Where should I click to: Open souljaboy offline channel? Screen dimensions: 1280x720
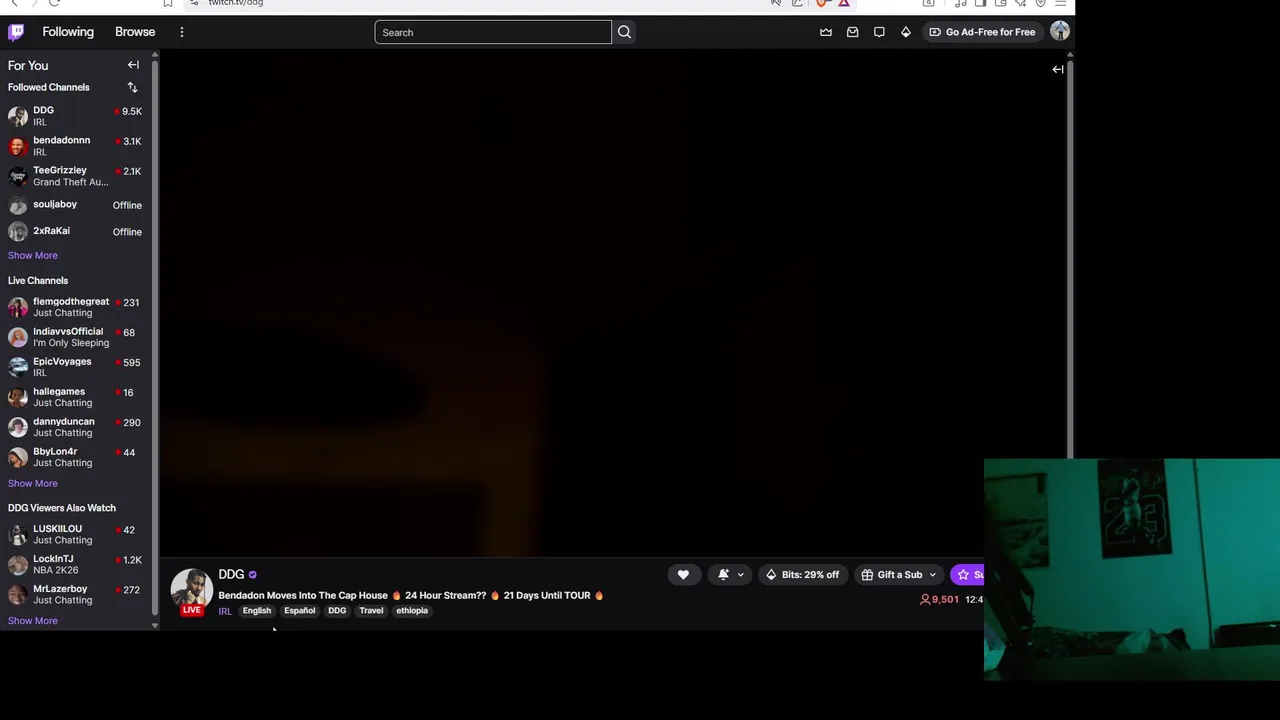[x=76, y=205]
